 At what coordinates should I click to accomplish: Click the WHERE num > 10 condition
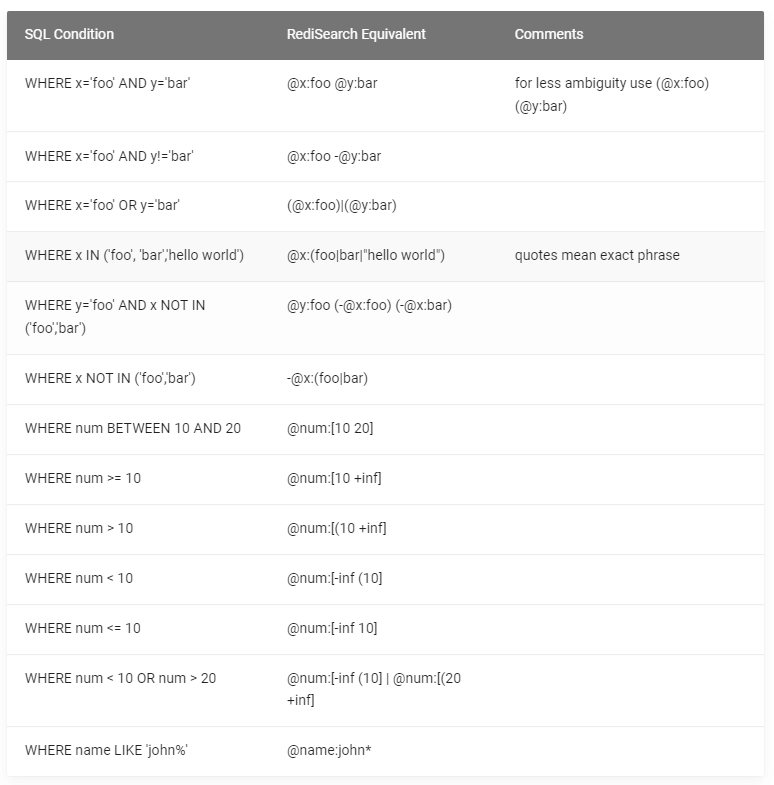79,528
